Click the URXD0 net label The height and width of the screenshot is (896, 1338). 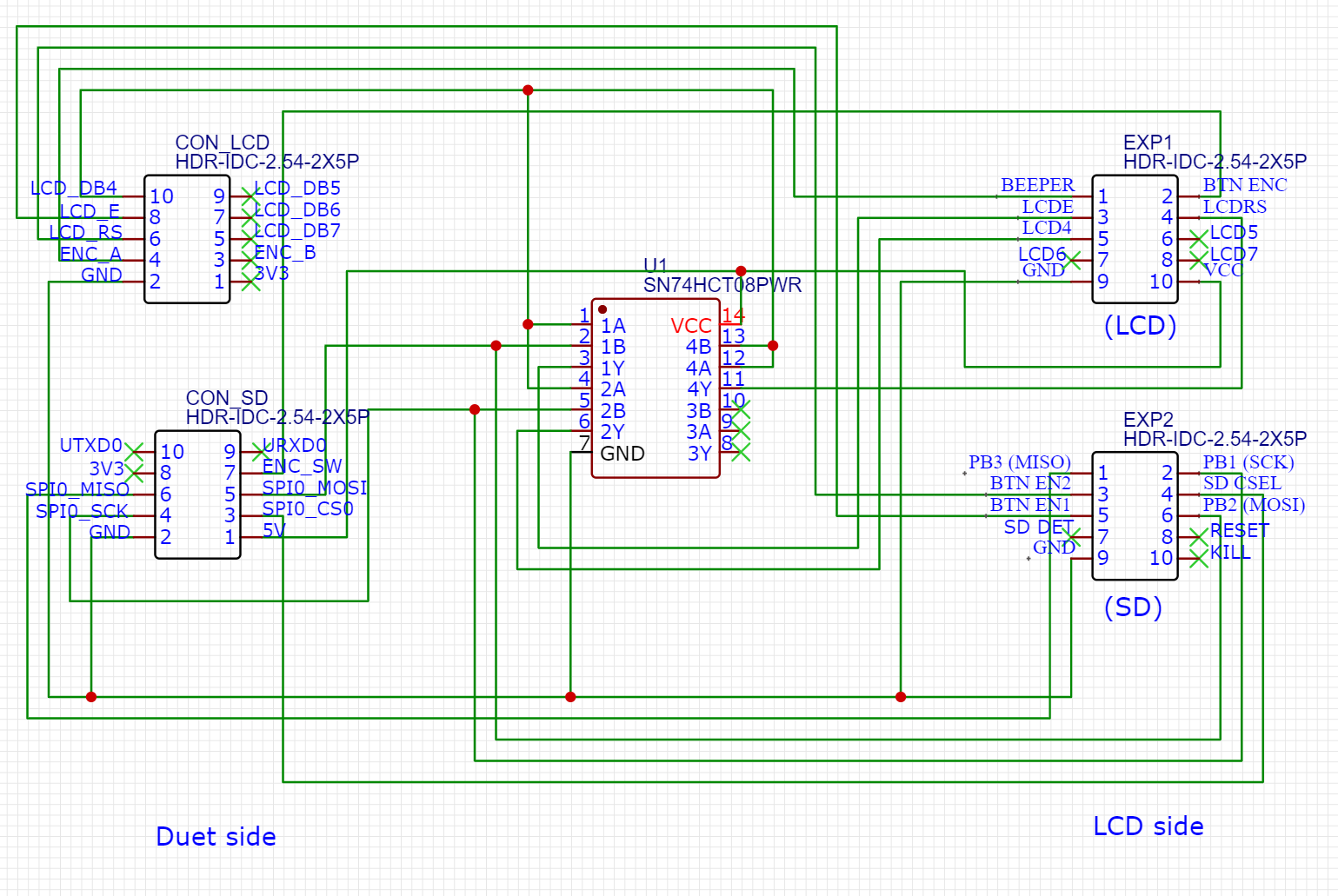295,446
